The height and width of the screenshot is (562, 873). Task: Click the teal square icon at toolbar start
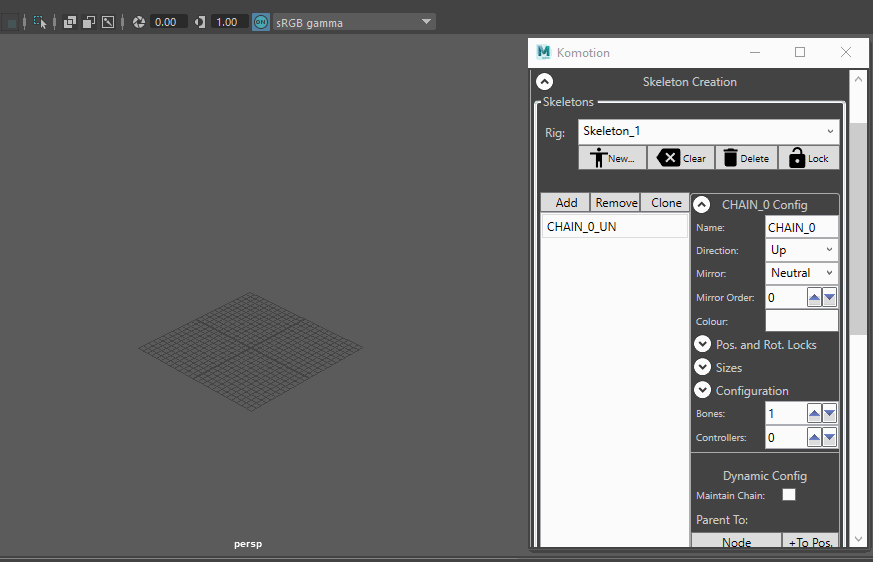point(11,23)
